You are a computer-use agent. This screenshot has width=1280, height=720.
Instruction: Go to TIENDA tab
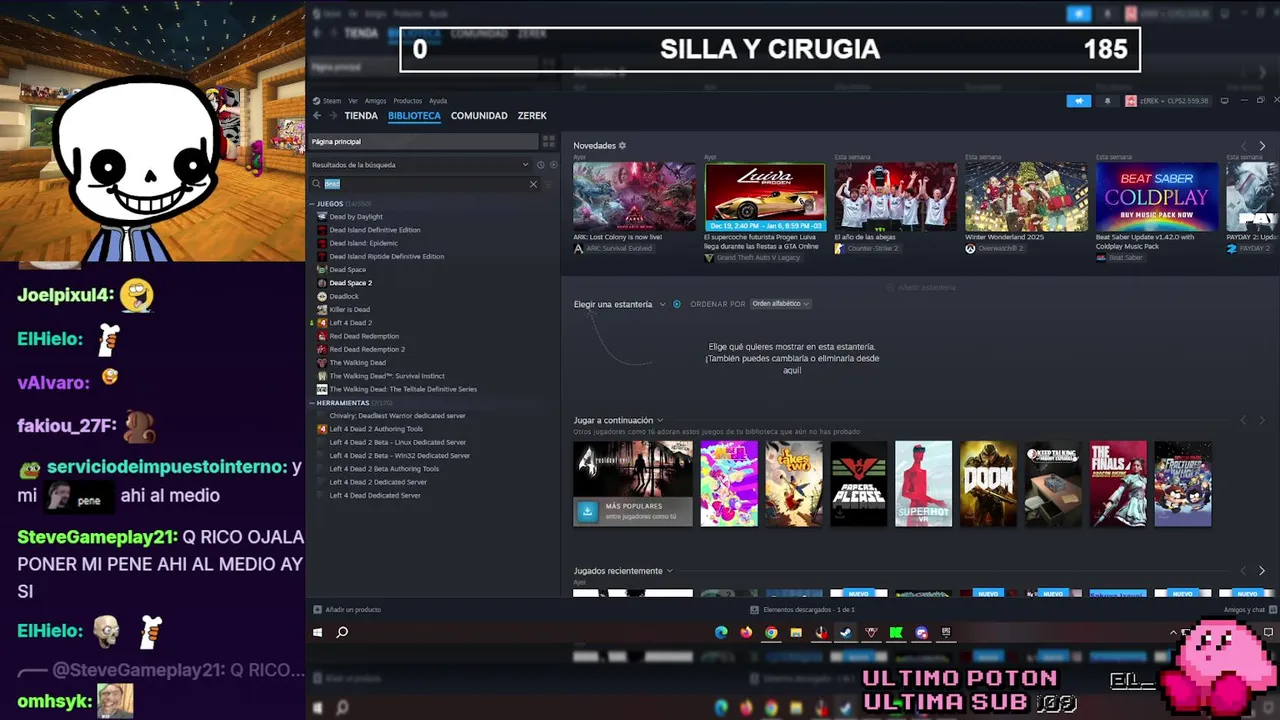pos(361,116)
